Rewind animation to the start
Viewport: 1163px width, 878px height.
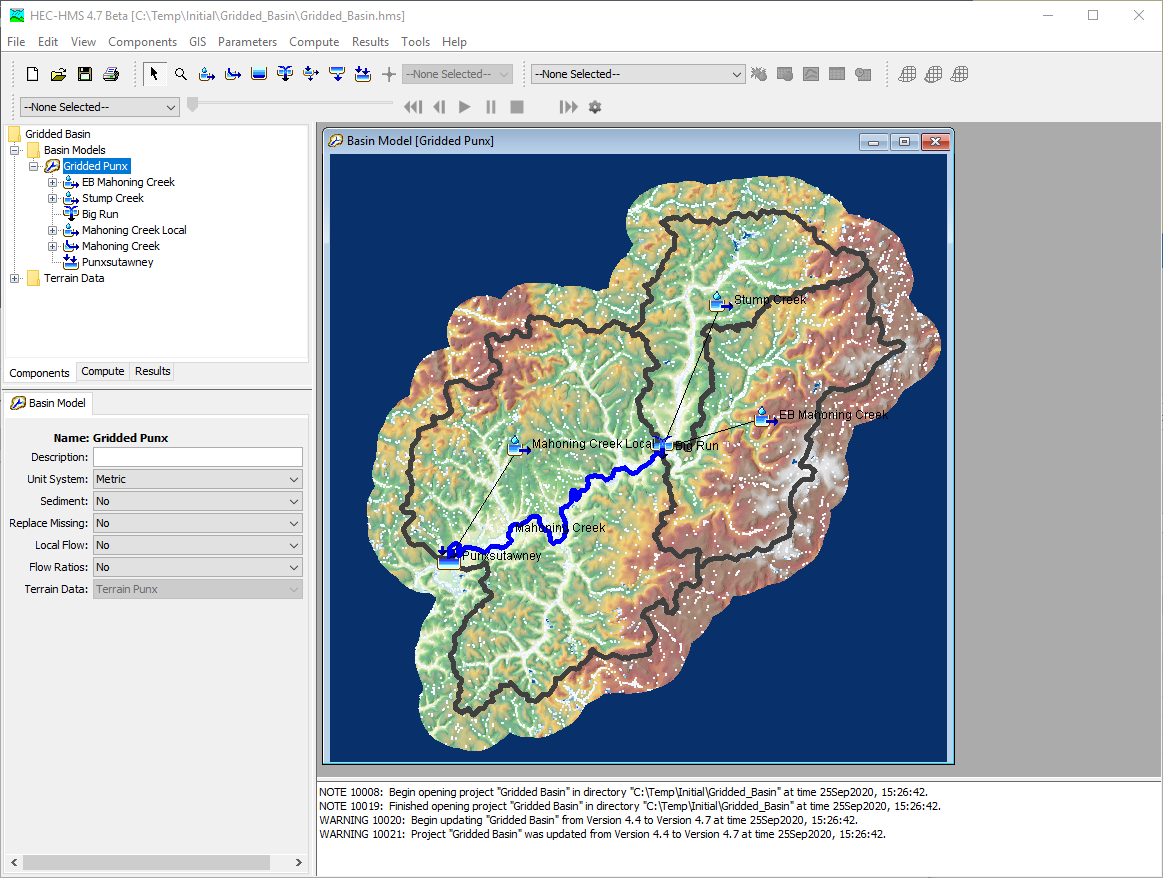(413, 107)
